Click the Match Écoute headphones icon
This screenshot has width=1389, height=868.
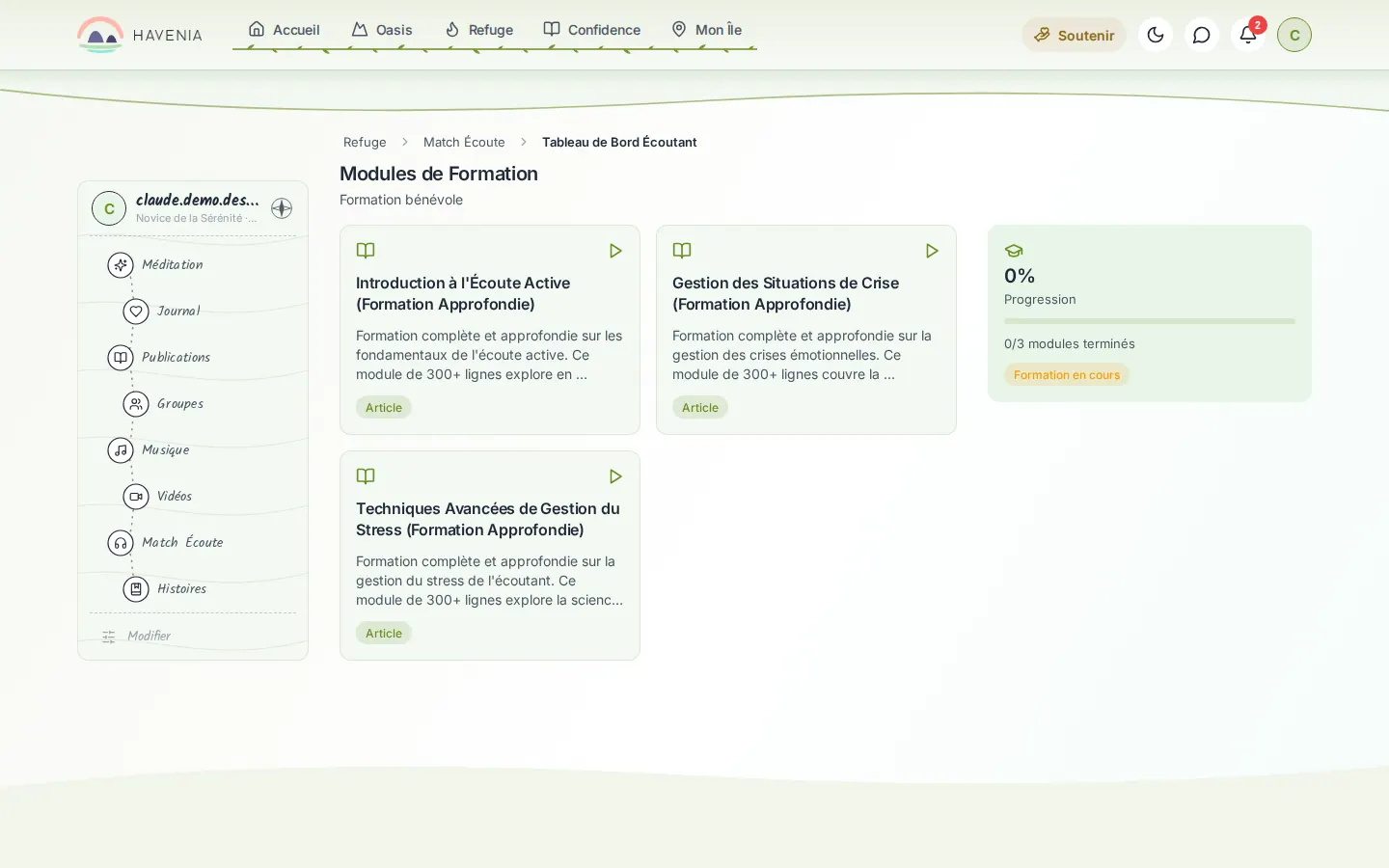pos(121,542)
